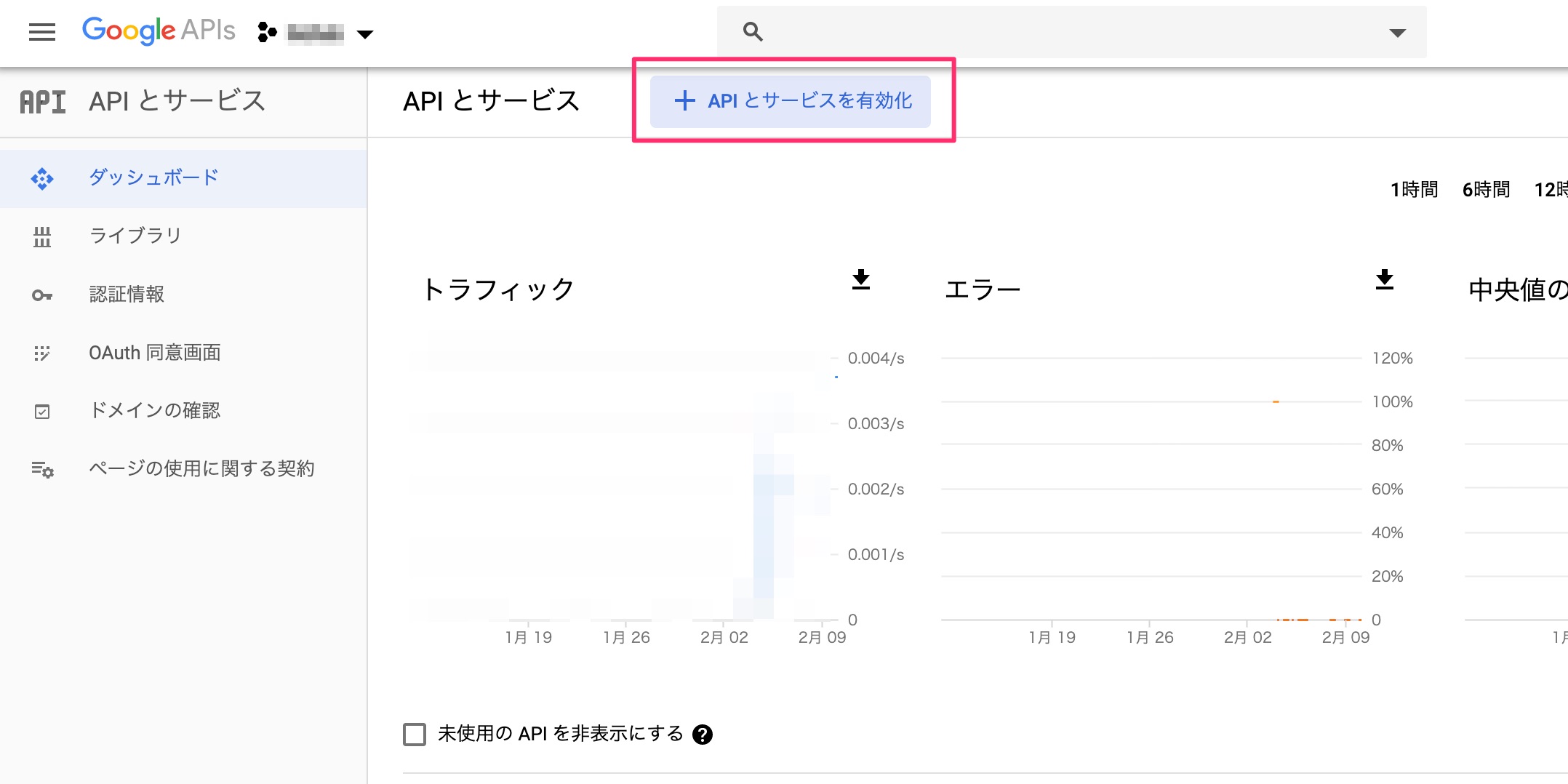Switch time range to 1時間
The height and width of the screenshot is (784, 1568).
pos(1414,189)
